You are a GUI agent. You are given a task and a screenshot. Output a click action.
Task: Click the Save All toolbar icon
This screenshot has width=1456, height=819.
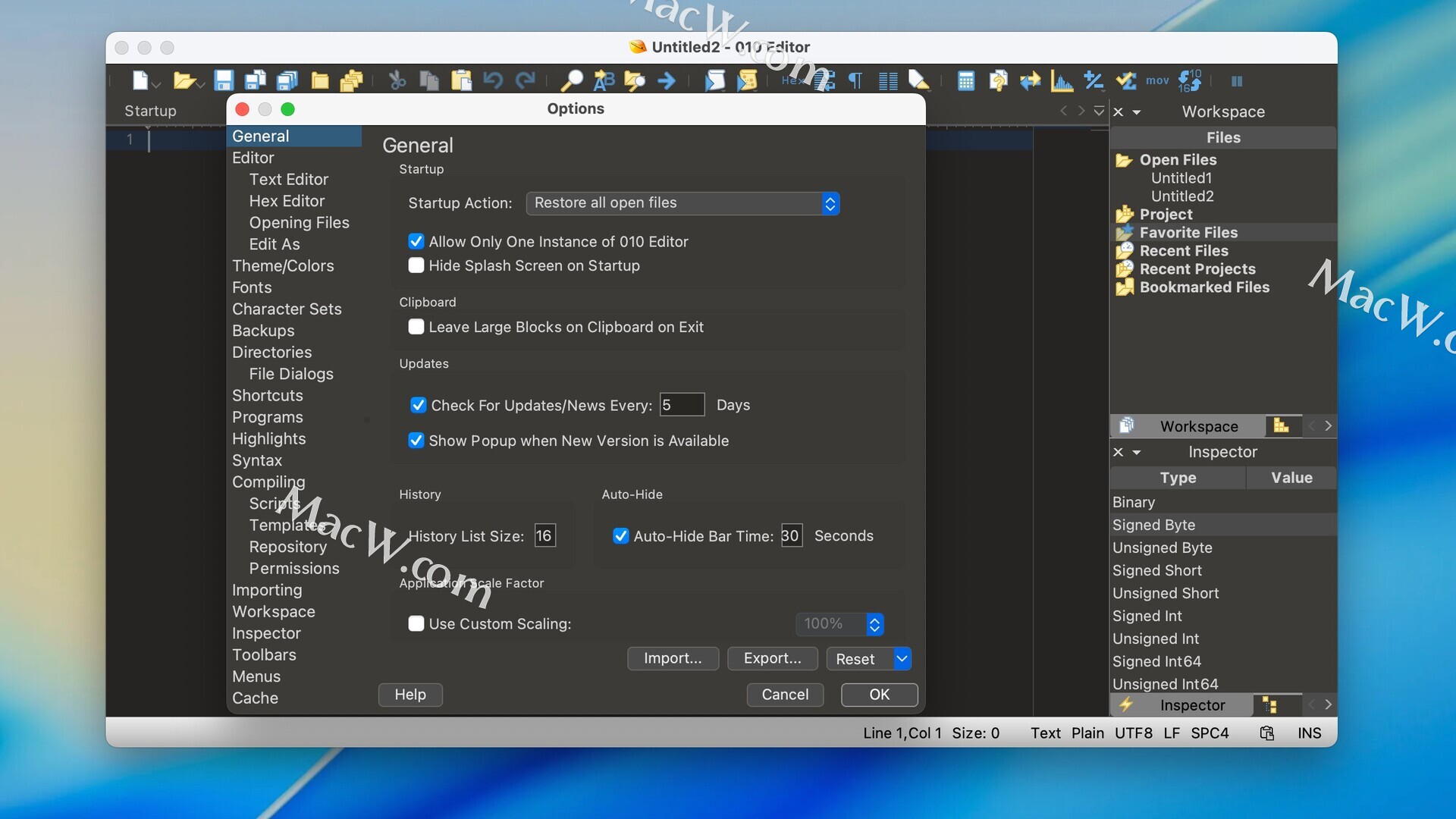287,80
